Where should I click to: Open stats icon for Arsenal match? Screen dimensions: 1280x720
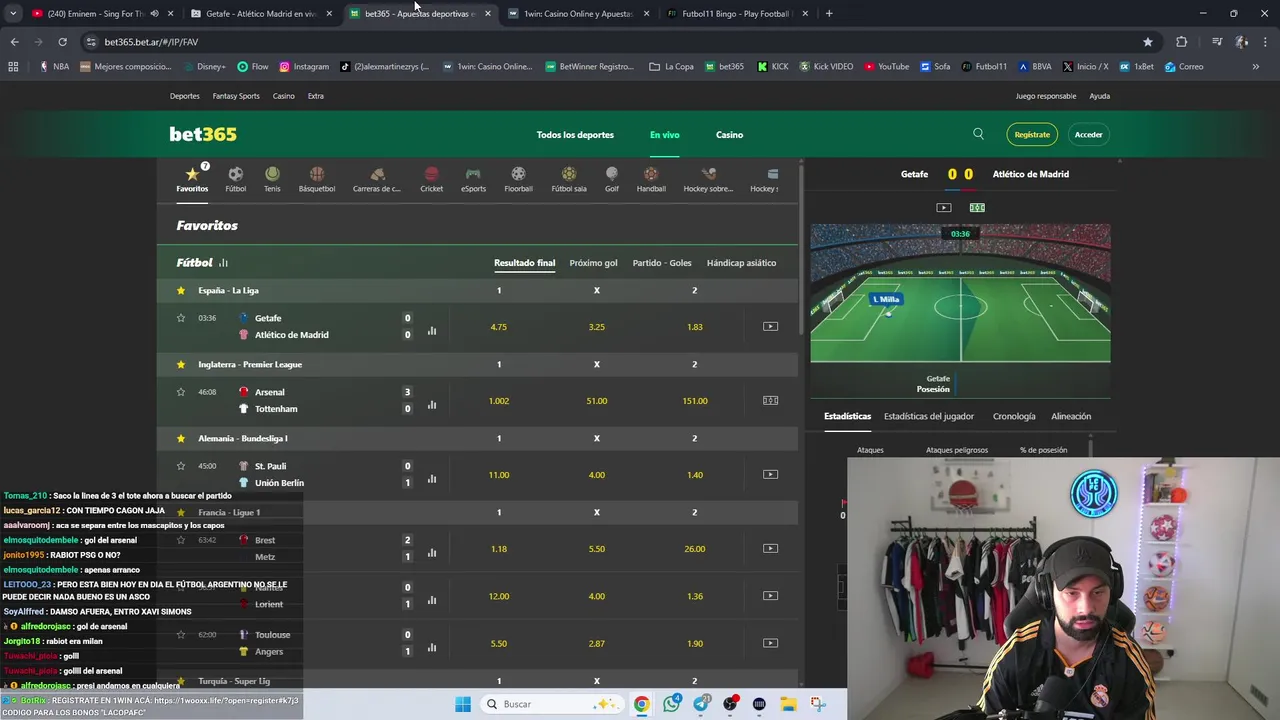(x=432, y=404)
